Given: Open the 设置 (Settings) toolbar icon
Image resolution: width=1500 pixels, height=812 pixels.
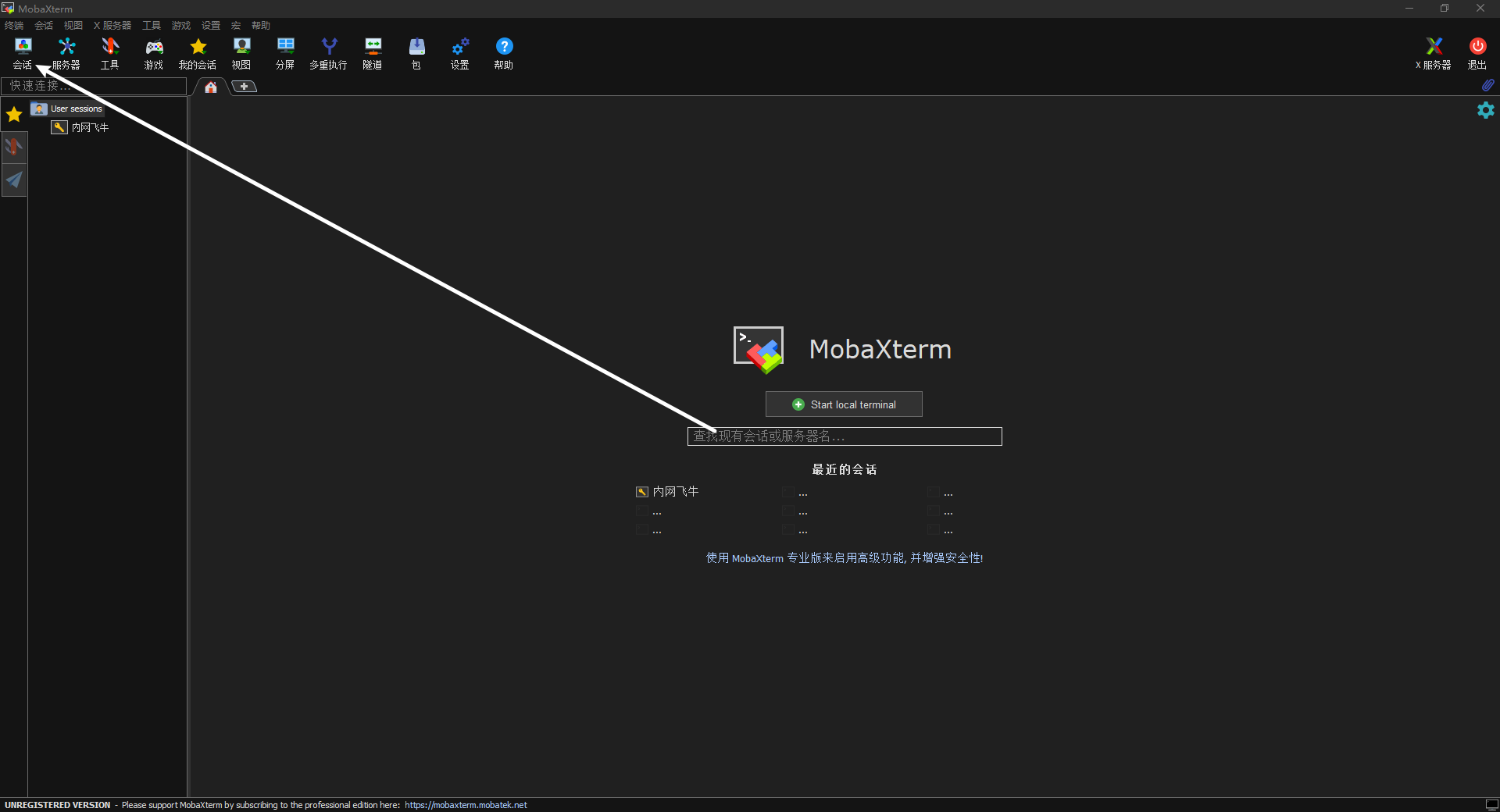Looking at the screenshot, I should pyautogui.click(x=460, y=53).
